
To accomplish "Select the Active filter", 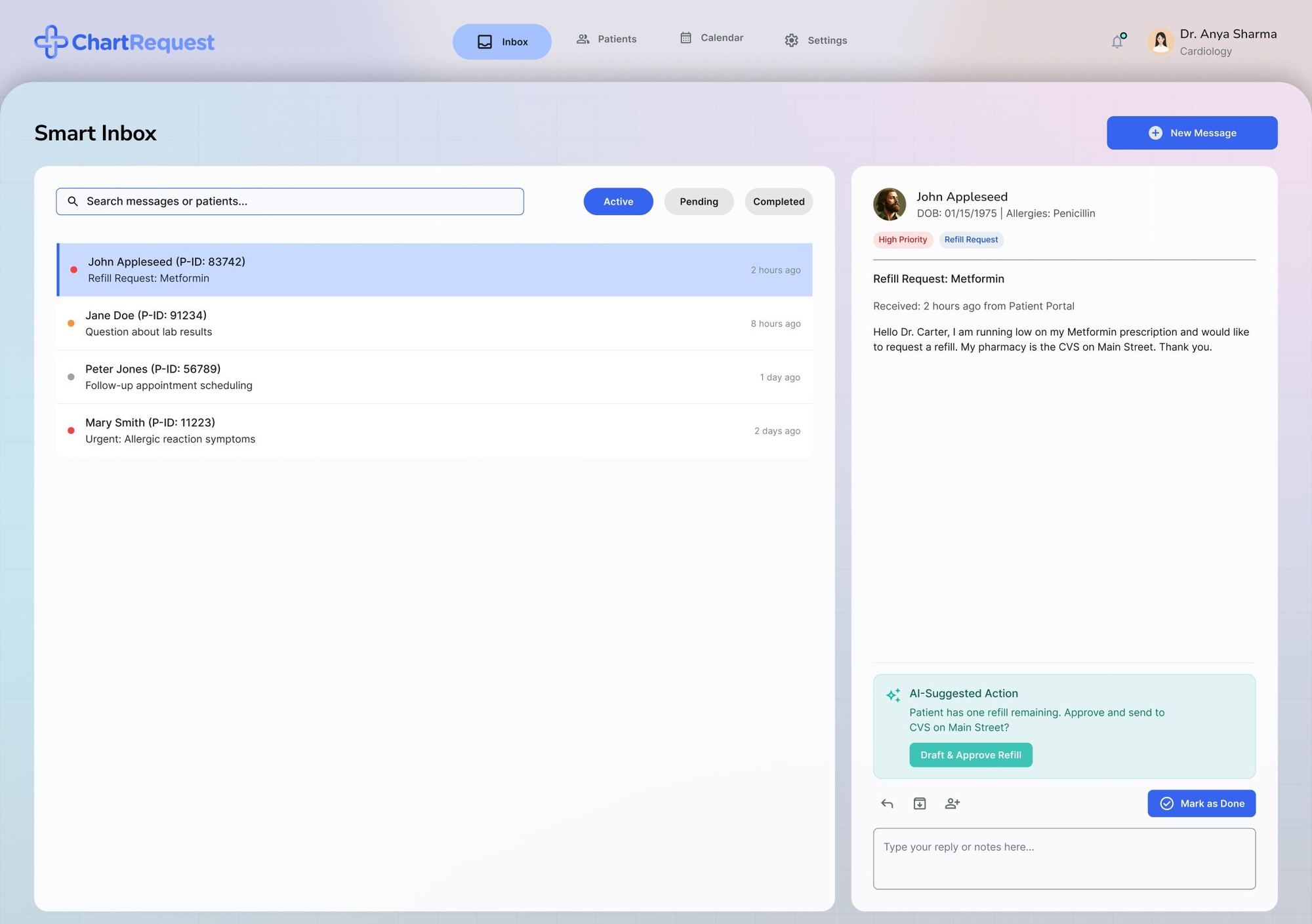I will (x=619, y=201).
